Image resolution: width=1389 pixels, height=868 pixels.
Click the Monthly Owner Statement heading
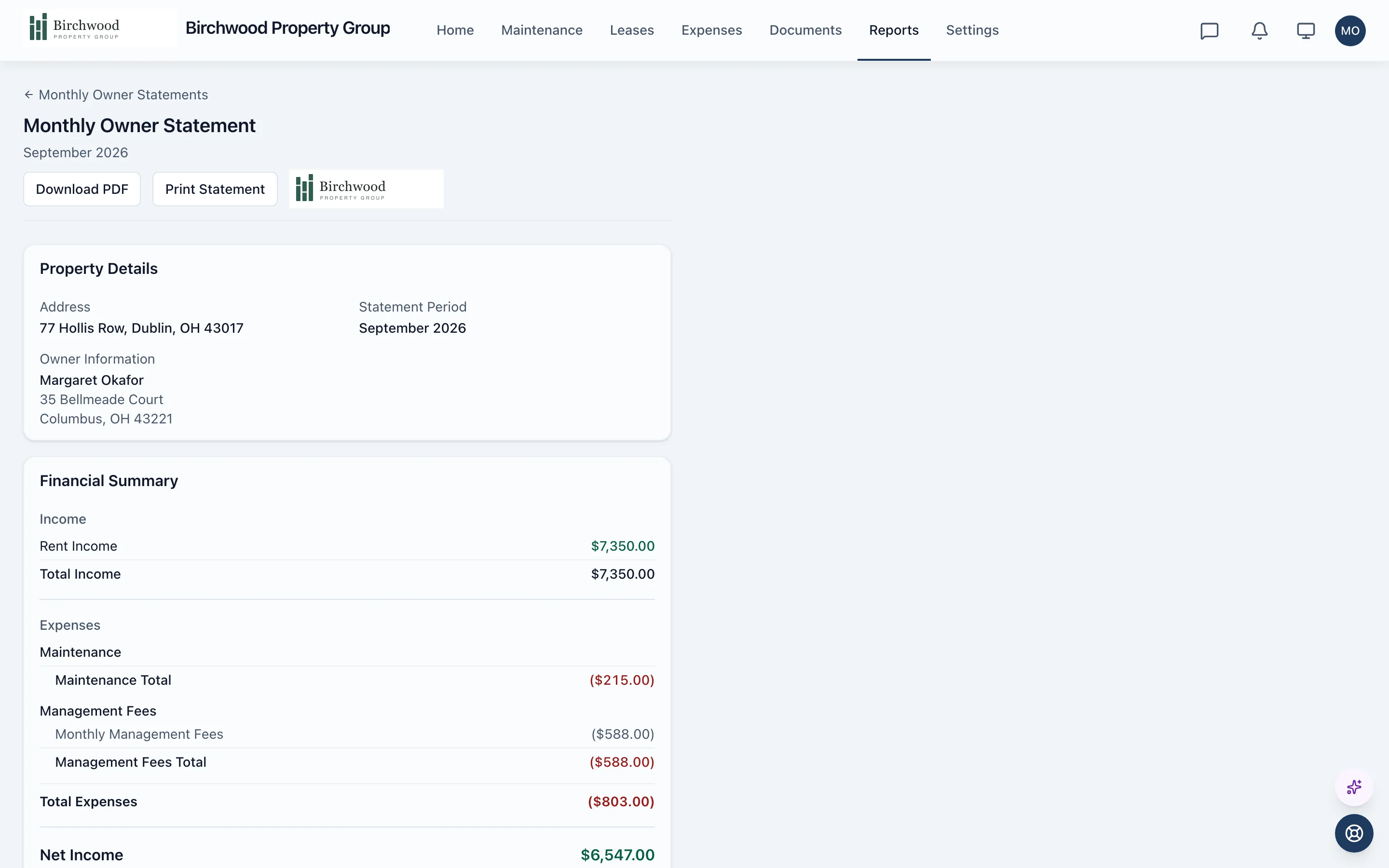139,126
